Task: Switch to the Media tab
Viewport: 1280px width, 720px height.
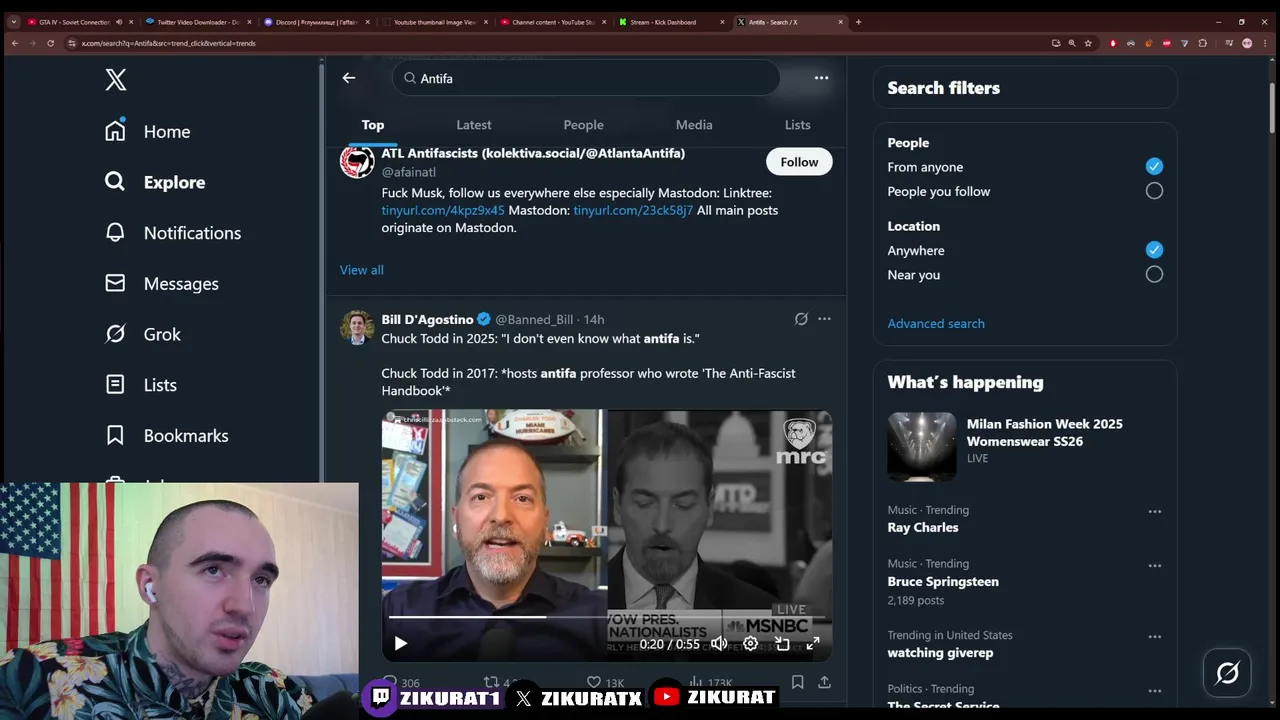Action: click(x=694, y=125)
